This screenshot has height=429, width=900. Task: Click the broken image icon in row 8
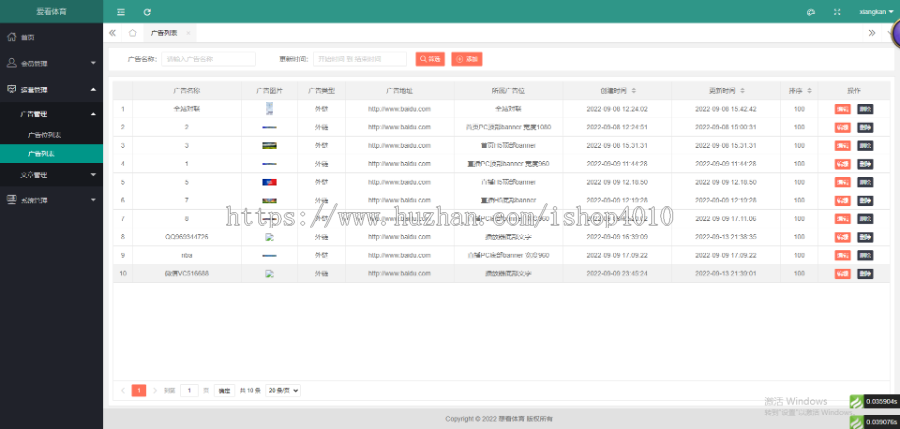269,237
